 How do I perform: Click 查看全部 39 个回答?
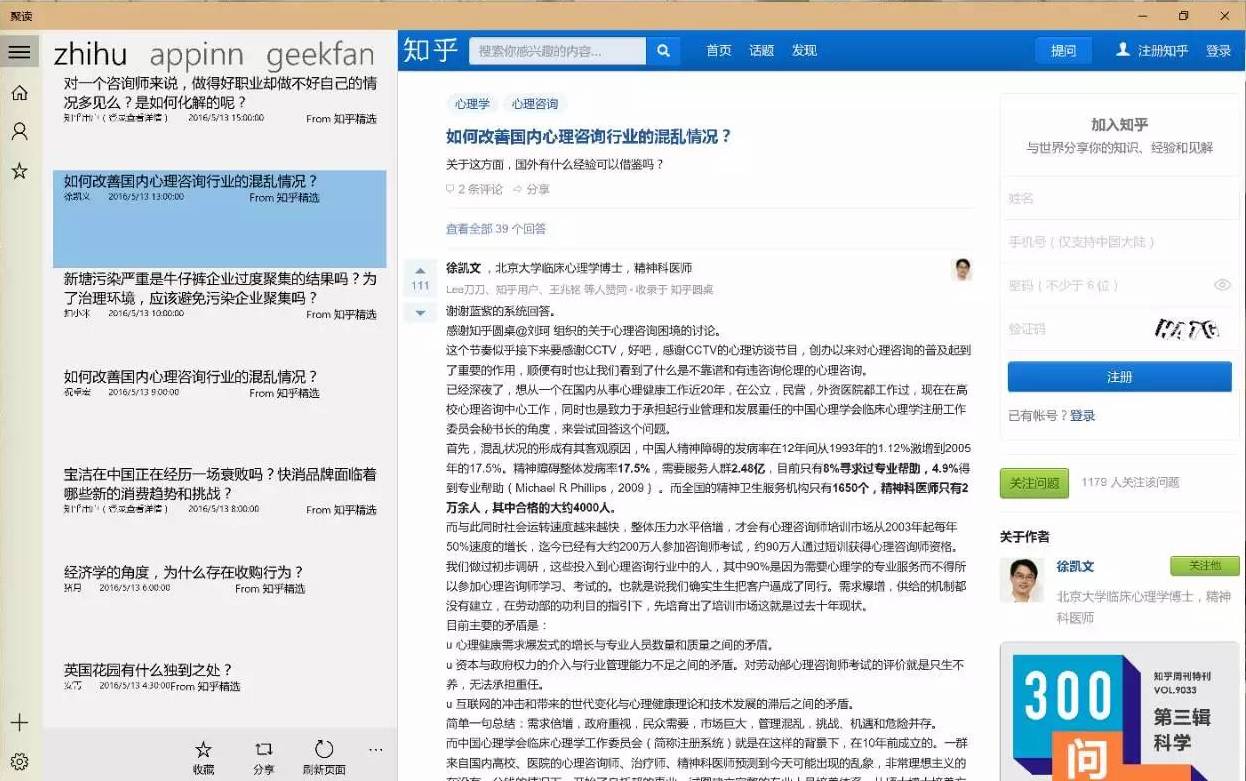tap(496, 229)
